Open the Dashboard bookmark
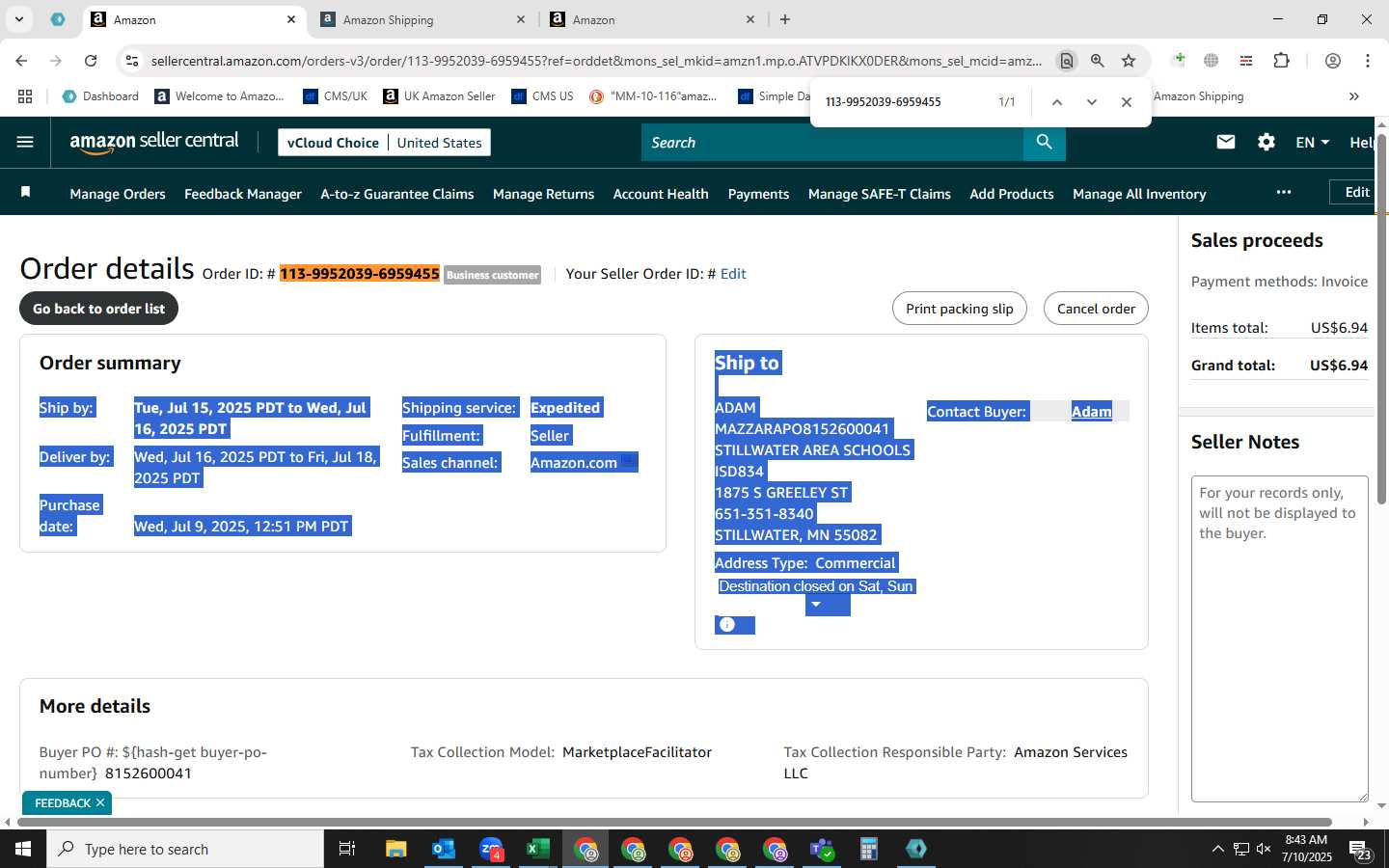This screenshot has width=1389, height=868. click(x=100, y=96)
